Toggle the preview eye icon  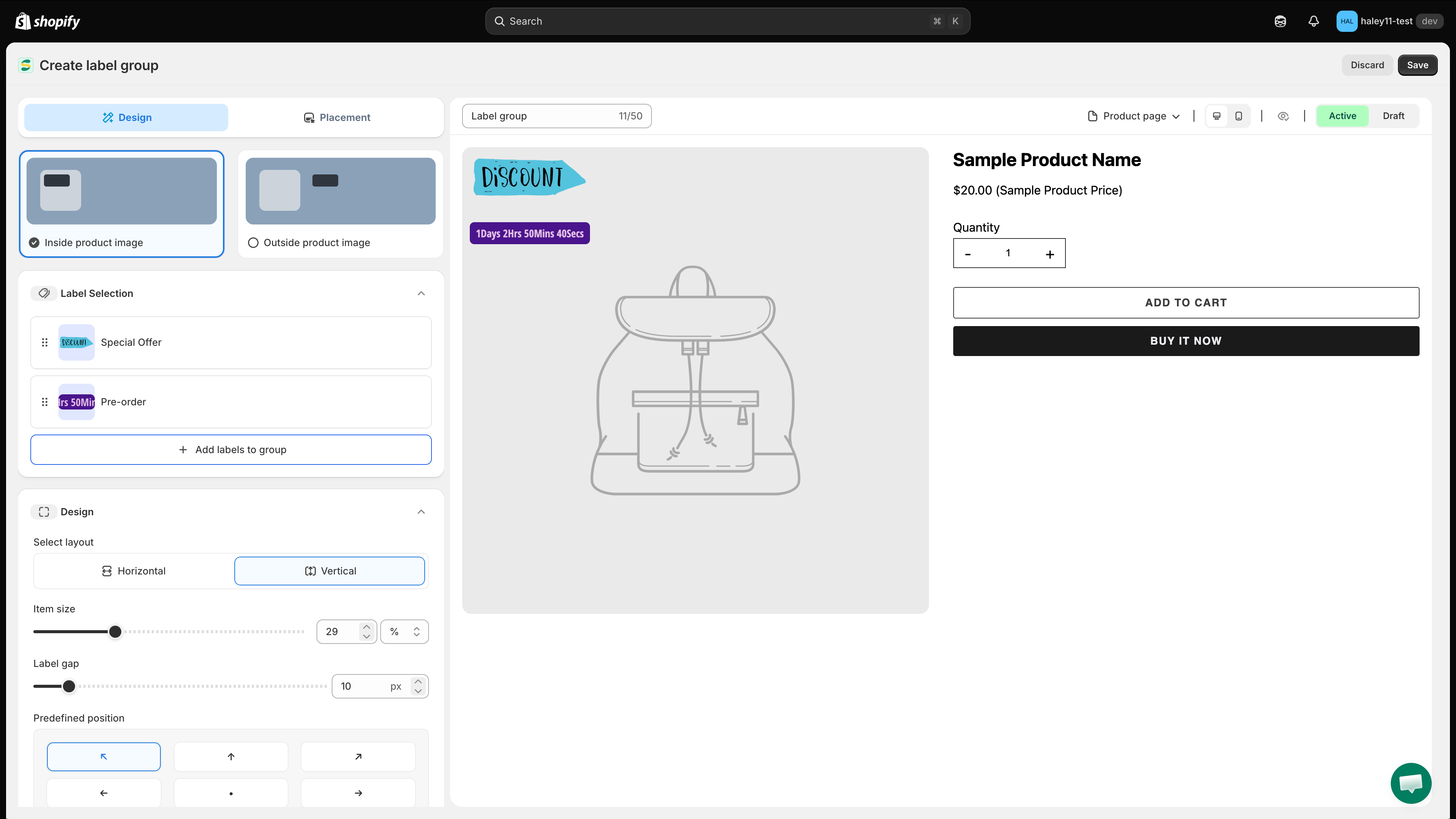coord(1283,116)
